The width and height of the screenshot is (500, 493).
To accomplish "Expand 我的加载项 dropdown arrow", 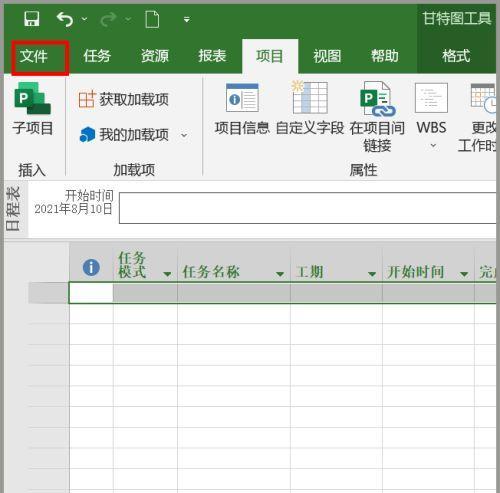I will (x=184, y=135).
